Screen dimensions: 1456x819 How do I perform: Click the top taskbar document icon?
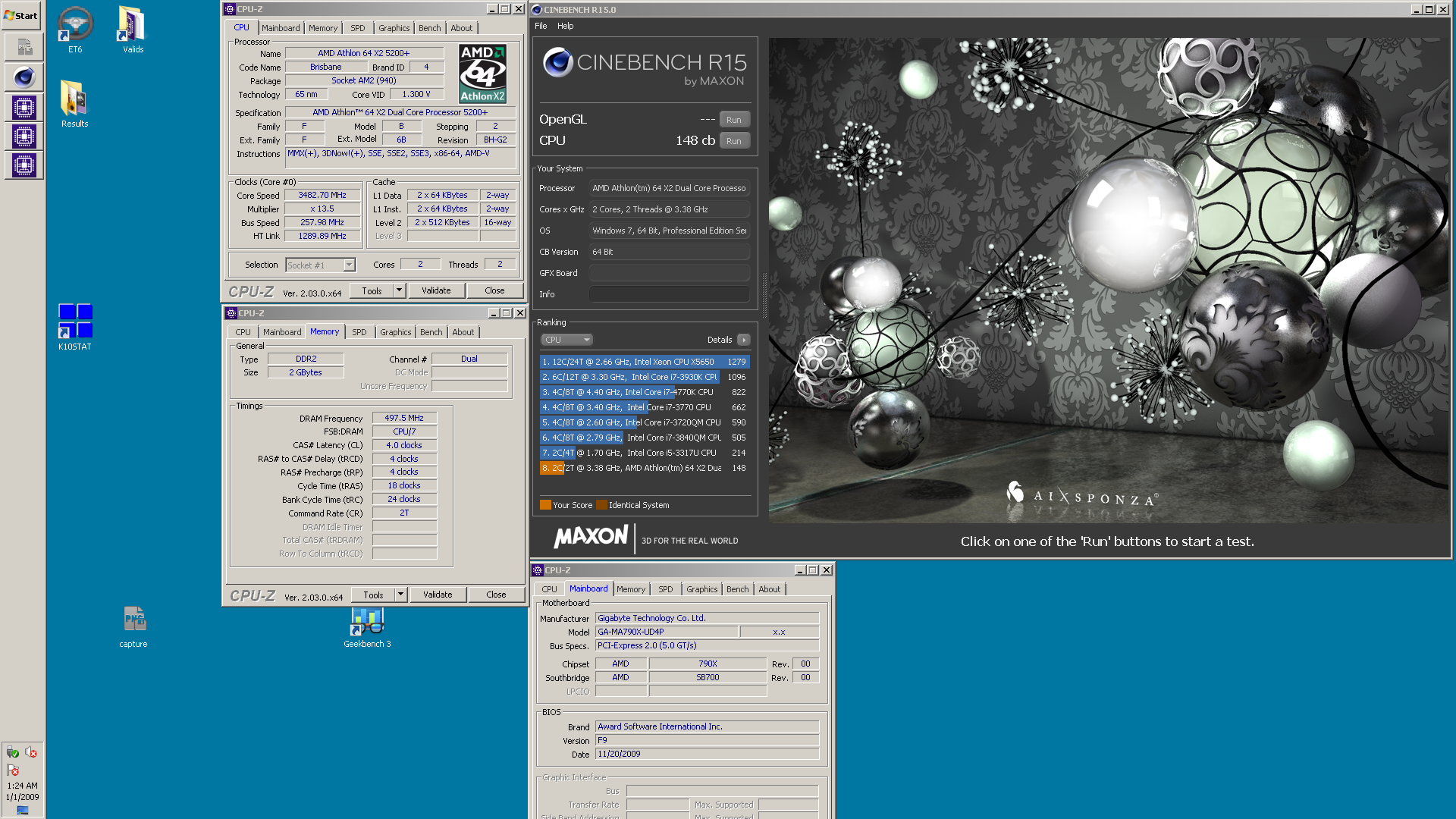click(24, 47)
